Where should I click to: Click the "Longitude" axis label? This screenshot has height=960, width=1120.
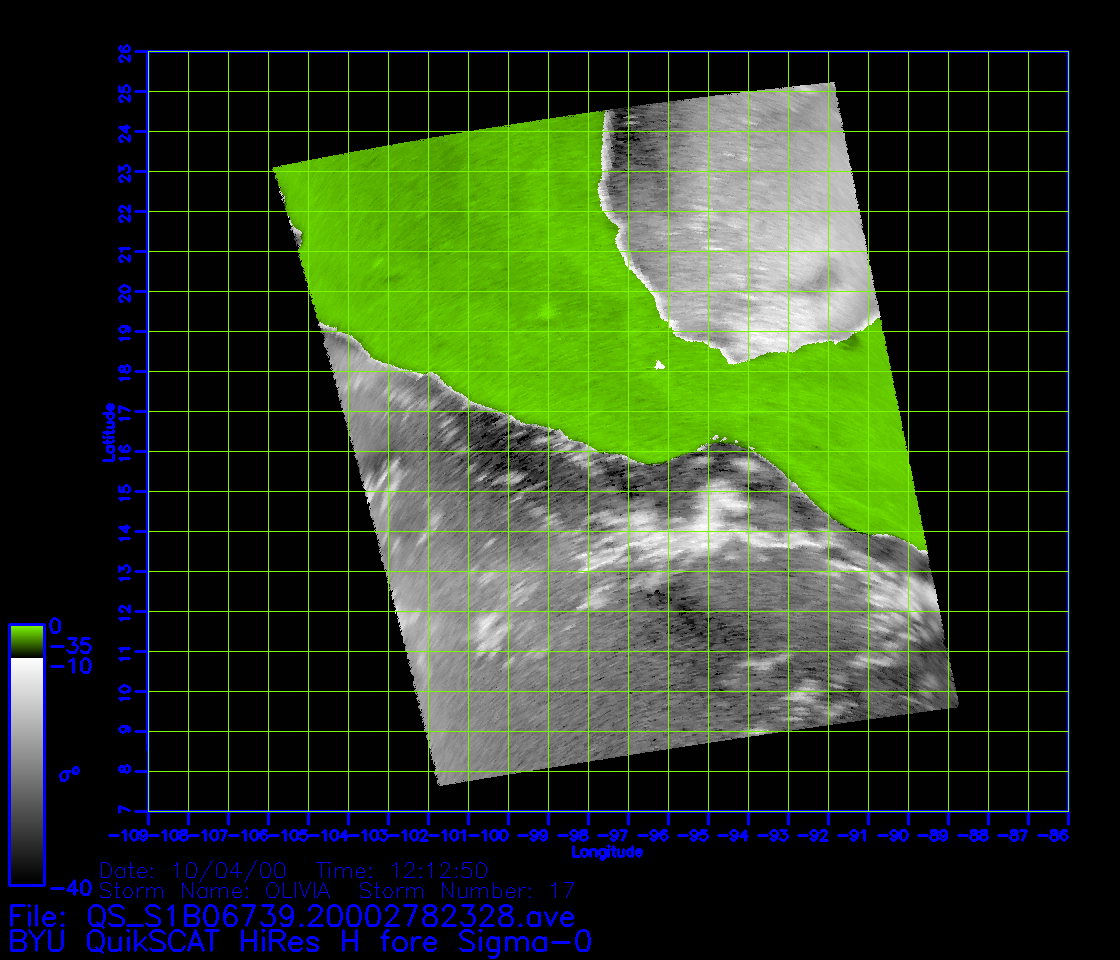pos(607,852)
